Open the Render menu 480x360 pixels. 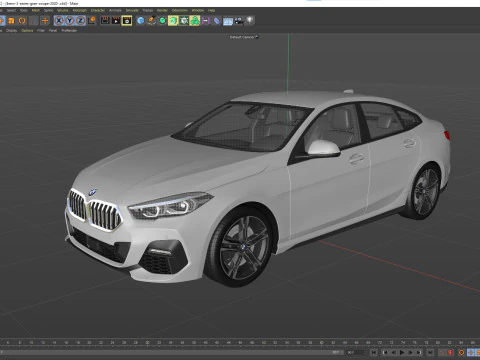162,10
